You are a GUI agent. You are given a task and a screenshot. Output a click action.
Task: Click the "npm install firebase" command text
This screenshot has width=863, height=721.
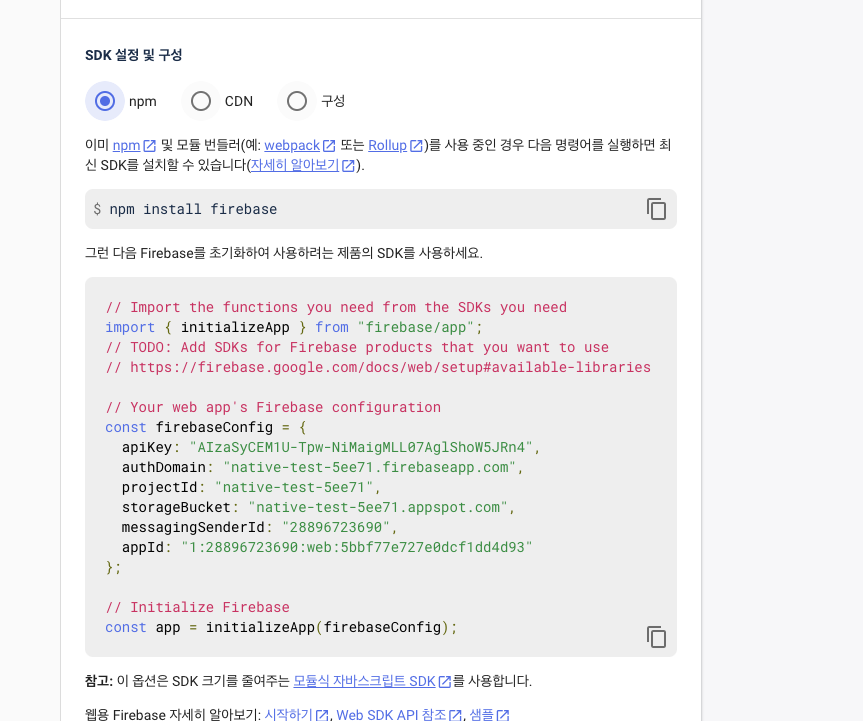tap(193, 209)
